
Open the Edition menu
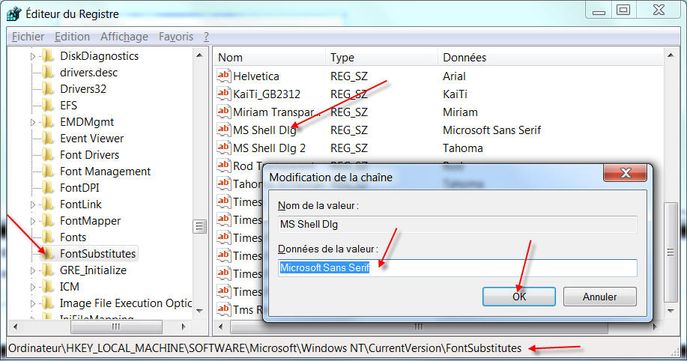pyautogui.click(x=72, y=37)
